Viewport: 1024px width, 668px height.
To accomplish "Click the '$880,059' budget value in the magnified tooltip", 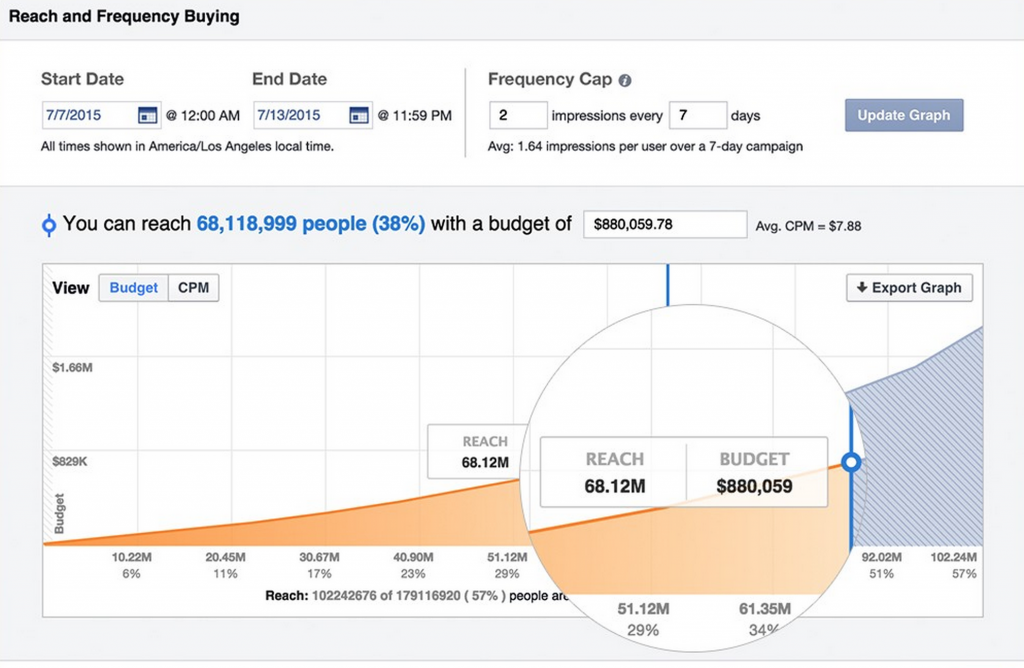I will tap(754, 486).
